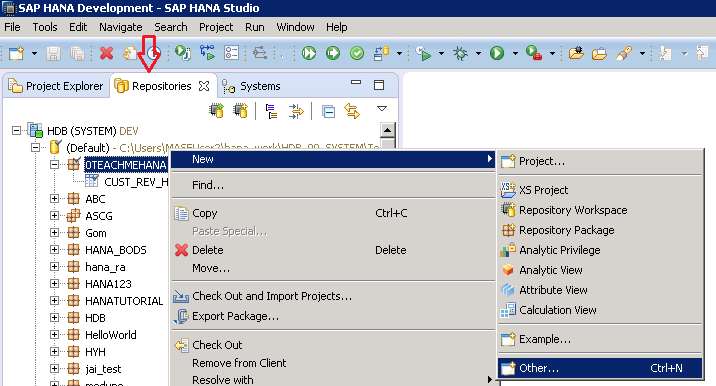
Task: Click the blue branch-with-play toolbar icon
Action: tap(207, 53)
